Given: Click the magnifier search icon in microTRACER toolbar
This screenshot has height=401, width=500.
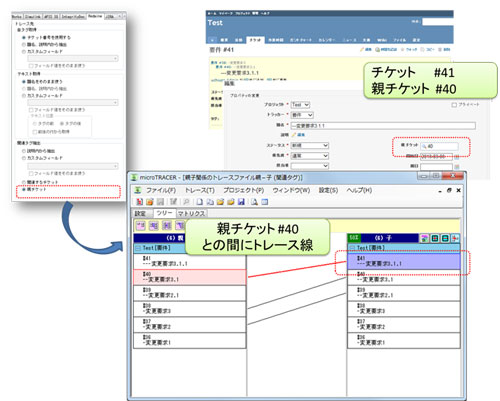Looking at the screenshot, I should [186, 202].
